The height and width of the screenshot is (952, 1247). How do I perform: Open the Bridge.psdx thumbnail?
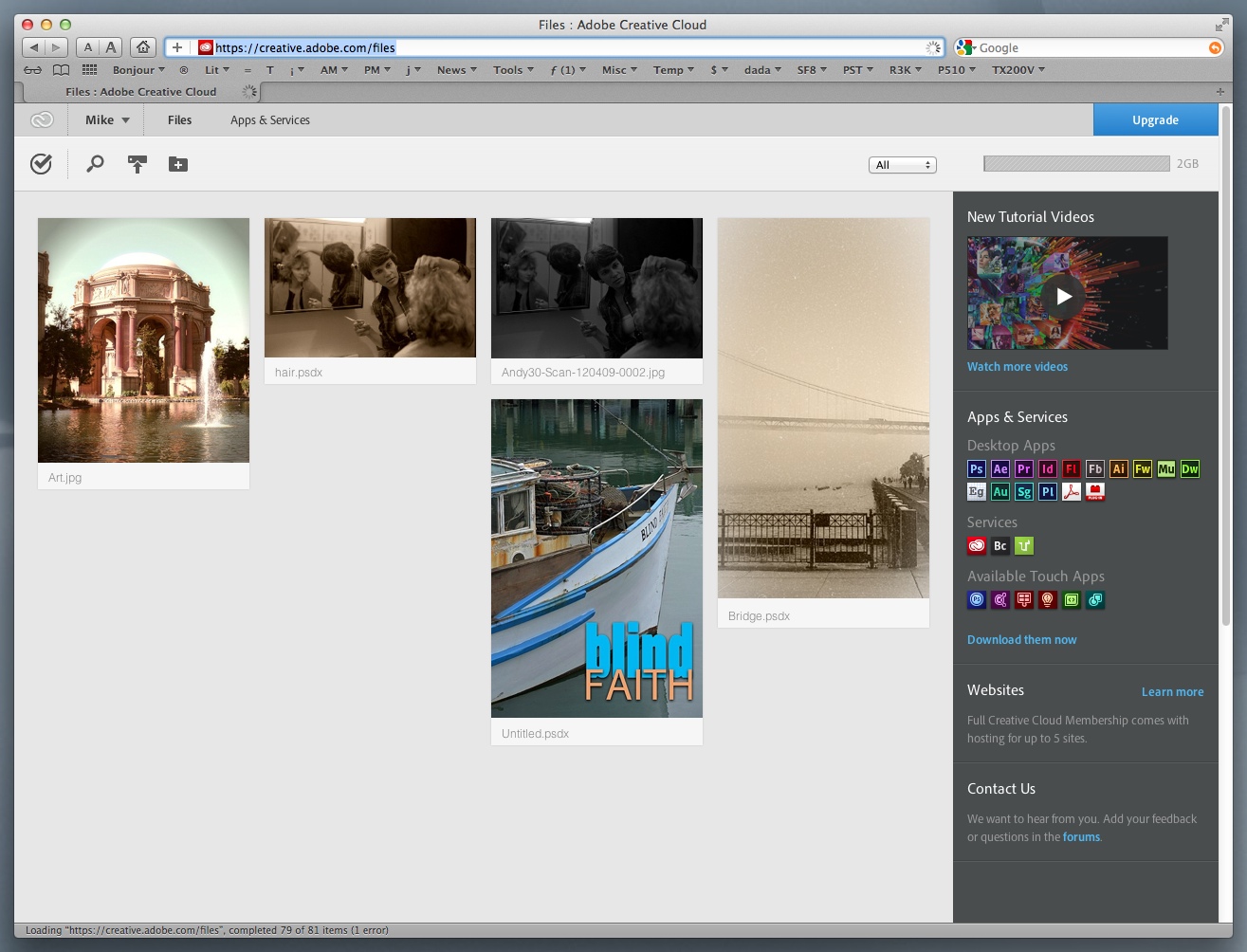click(823, 408)
